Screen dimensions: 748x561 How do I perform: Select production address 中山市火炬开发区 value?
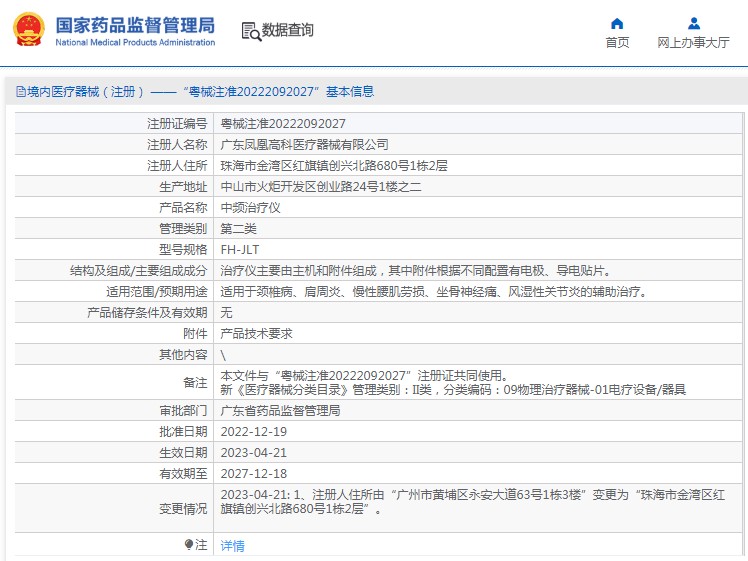[x=321, y=187]
